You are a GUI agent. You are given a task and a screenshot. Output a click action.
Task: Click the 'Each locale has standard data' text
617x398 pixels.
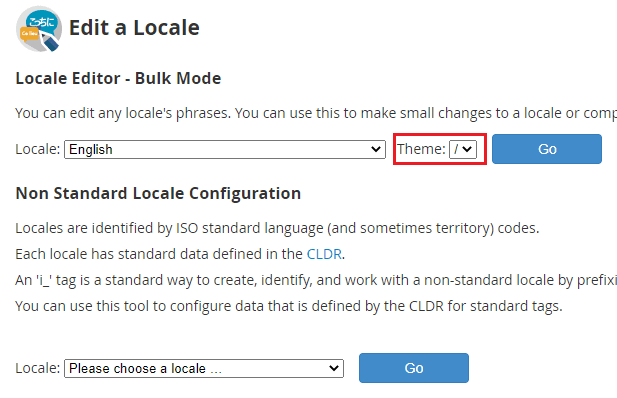[180, 254]
